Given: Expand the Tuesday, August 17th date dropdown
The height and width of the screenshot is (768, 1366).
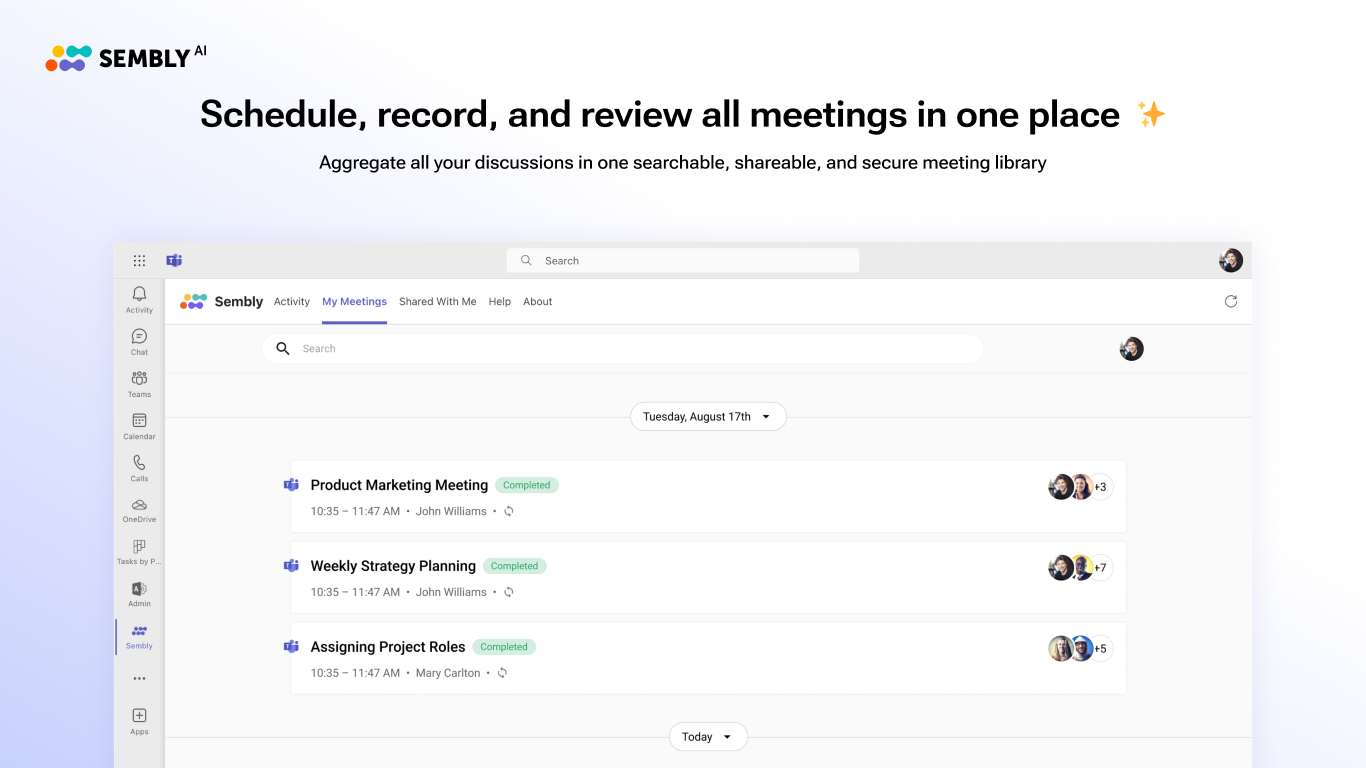Looking at the screenshot, I should point(708,417).
